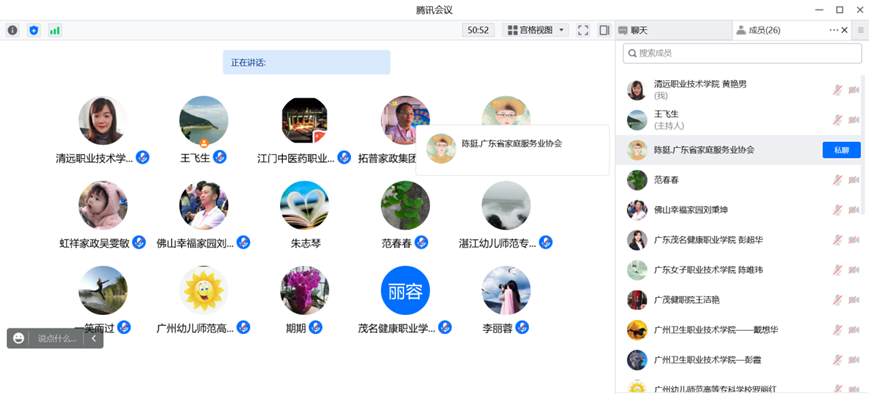Click muted mic badge beside 李丽蓉
Image resolution: width=869 pixels, height=394 pixels.
522,328
